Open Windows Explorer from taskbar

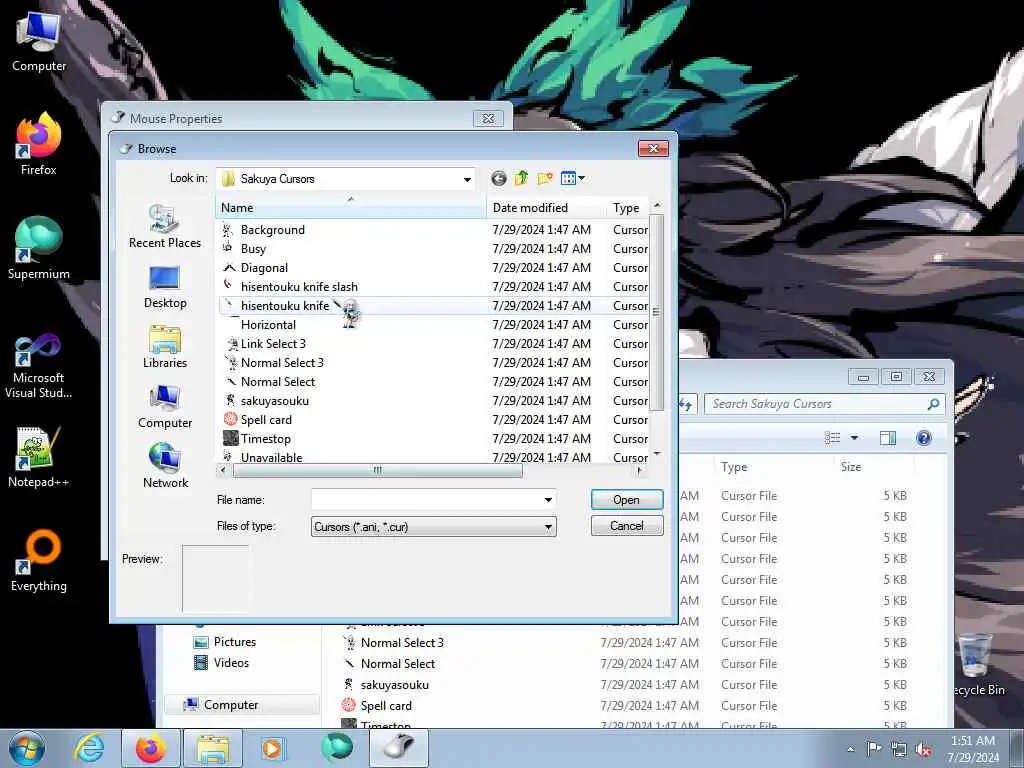tap(213, 748)
